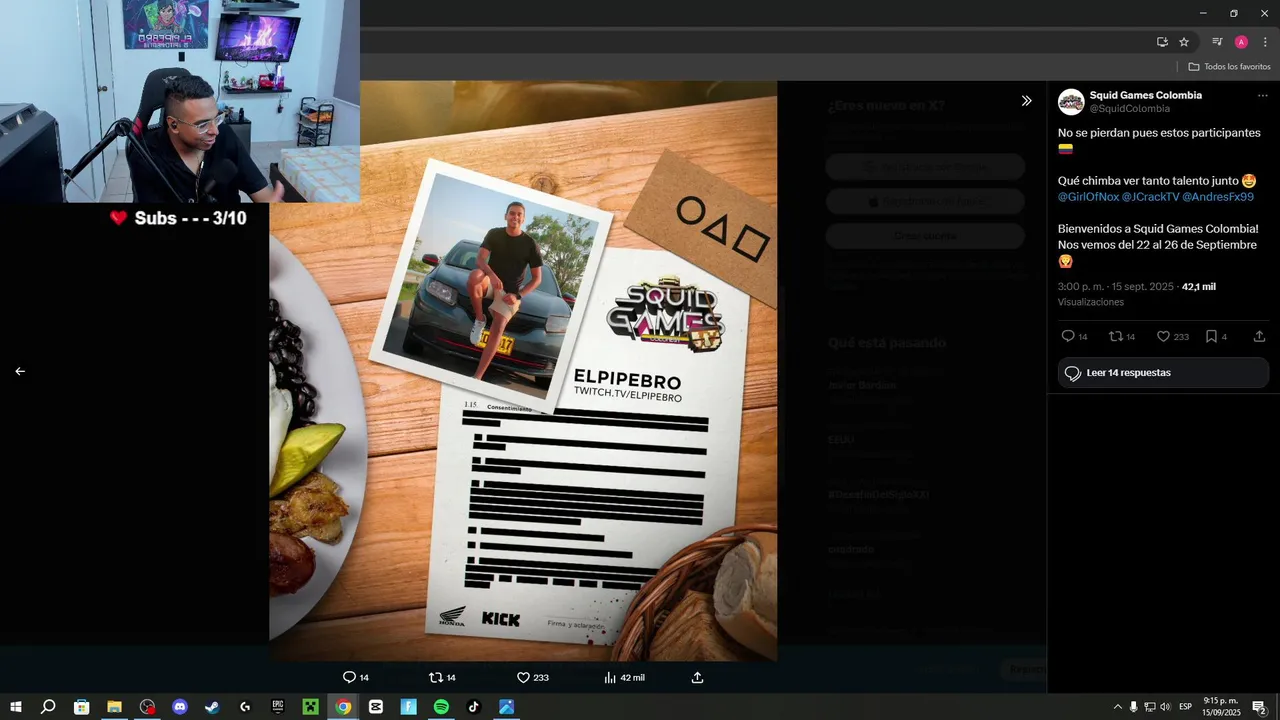This screenshot has width=1280, height=720.
Task: Click the repost icon below the photo
Action: (435, 677)
